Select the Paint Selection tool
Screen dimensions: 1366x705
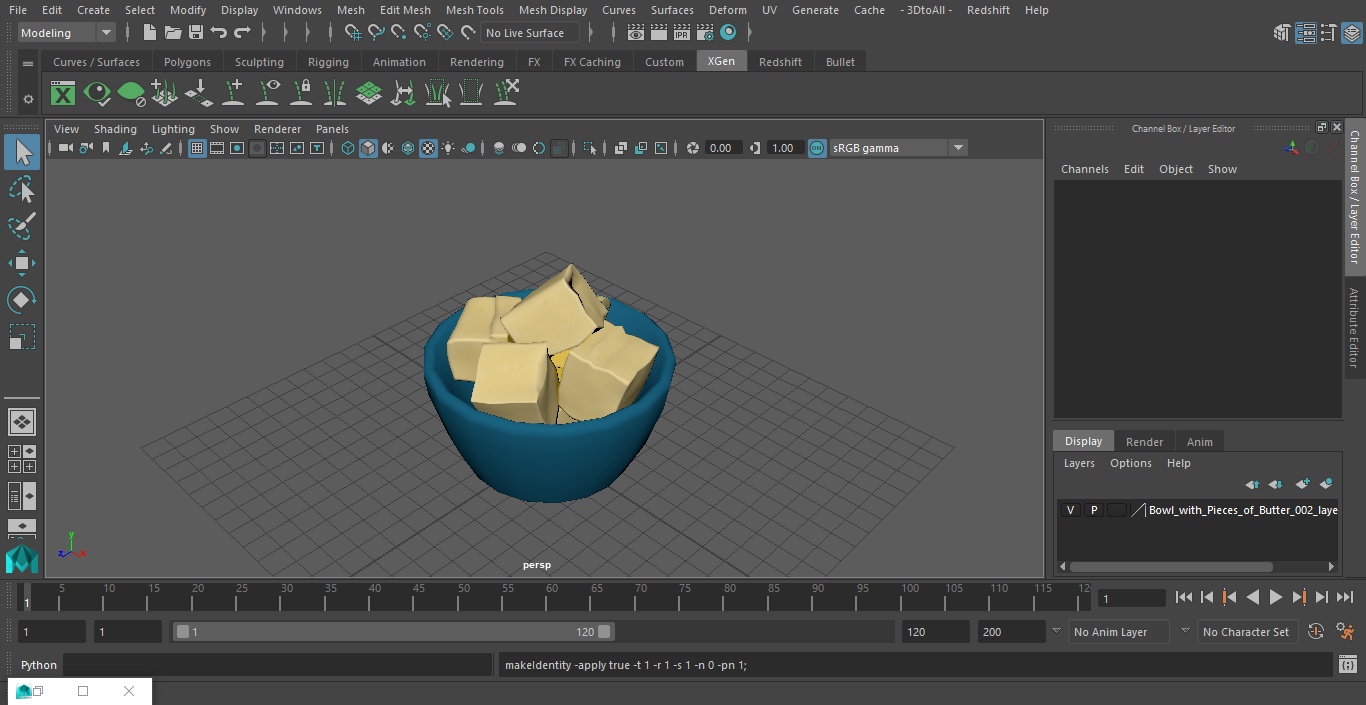point(22,226)
